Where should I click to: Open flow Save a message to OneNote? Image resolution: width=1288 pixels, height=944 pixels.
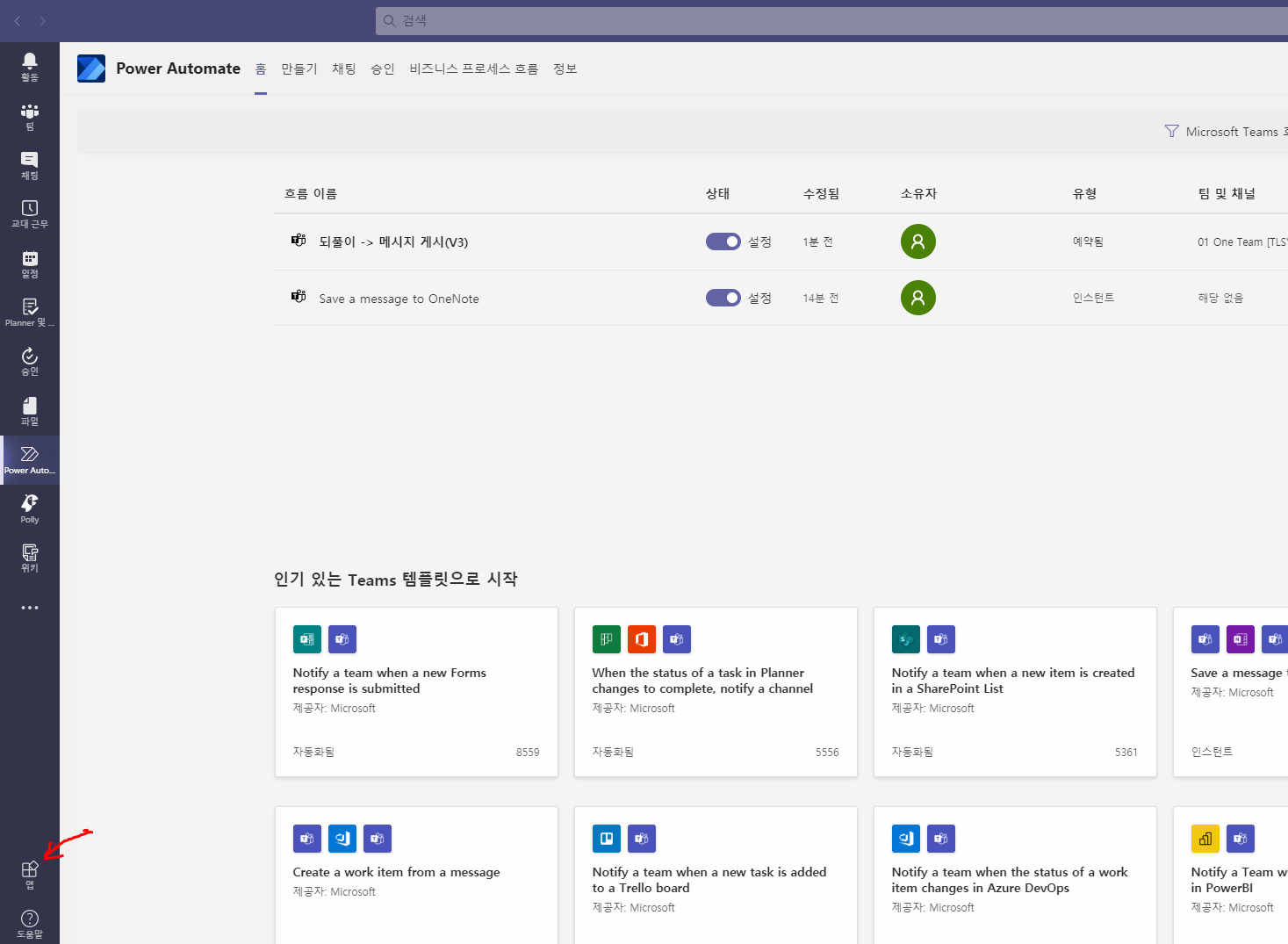[399, 299]
